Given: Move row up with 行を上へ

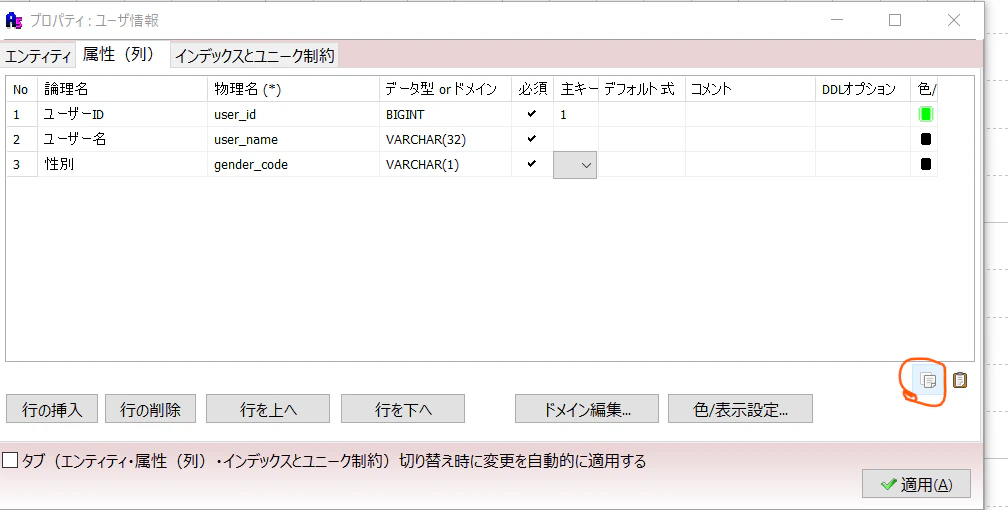Looking at the screenshot, I should pyautogui.click(x=268, y=409).
